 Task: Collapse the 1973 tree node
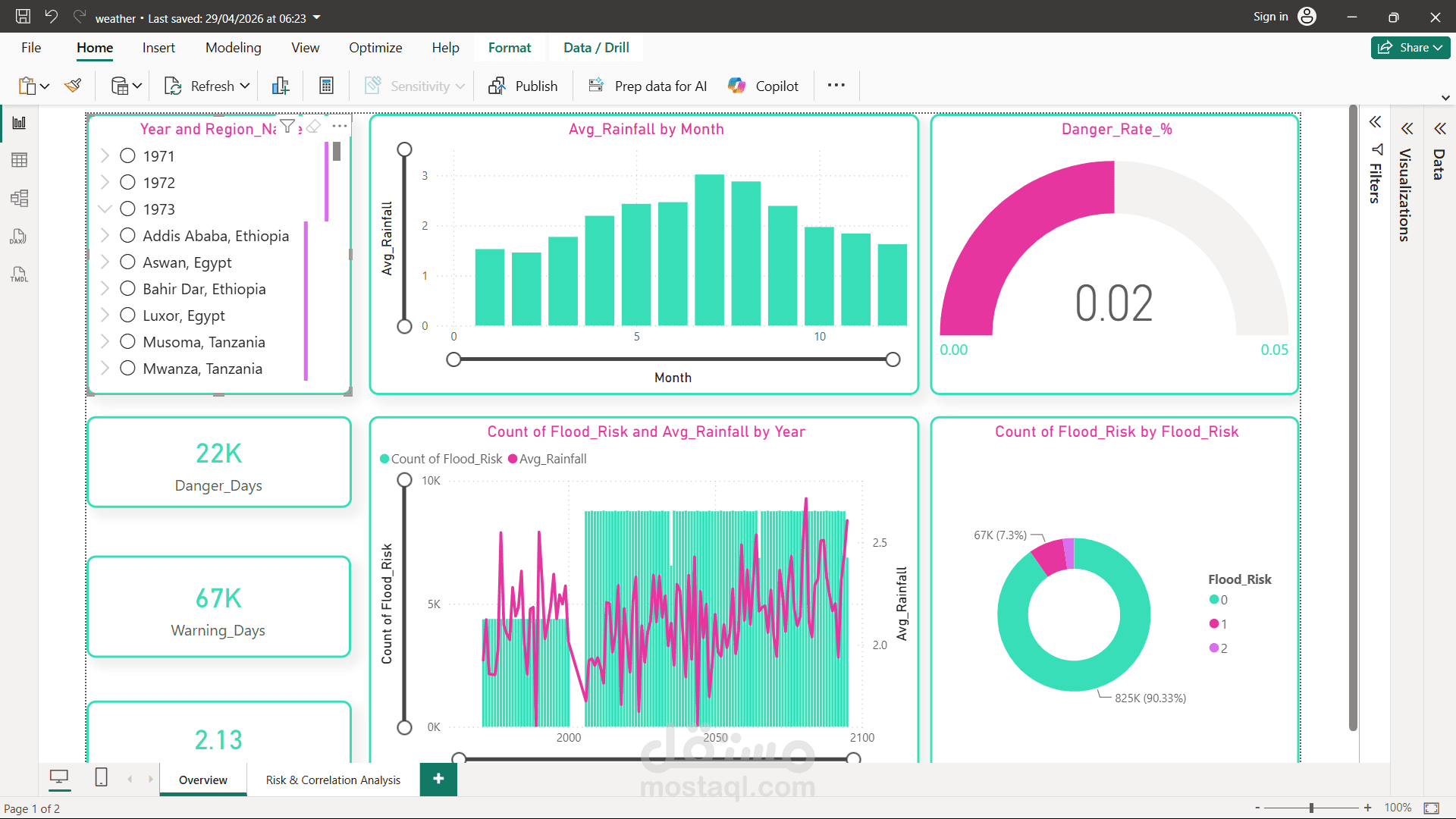105,209
